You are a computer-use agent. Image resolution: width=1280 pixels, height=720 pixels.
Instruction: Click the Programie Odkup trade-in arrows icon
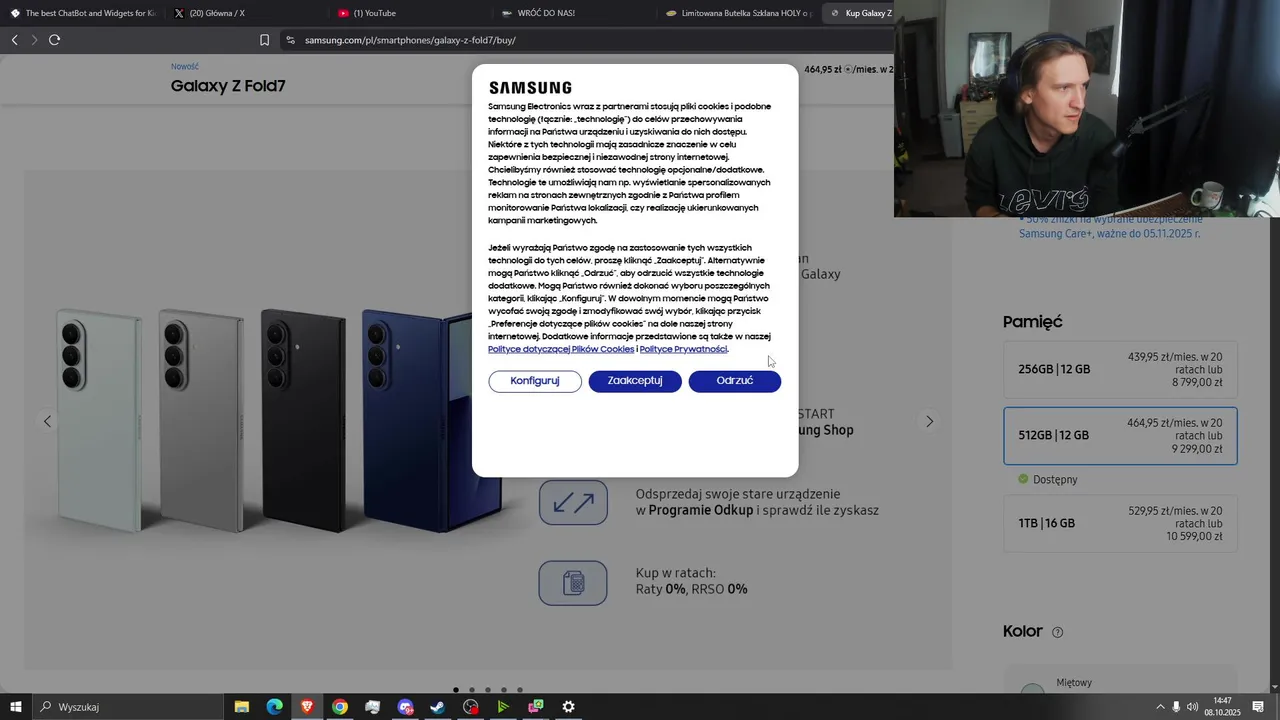[x=573, y=502]
